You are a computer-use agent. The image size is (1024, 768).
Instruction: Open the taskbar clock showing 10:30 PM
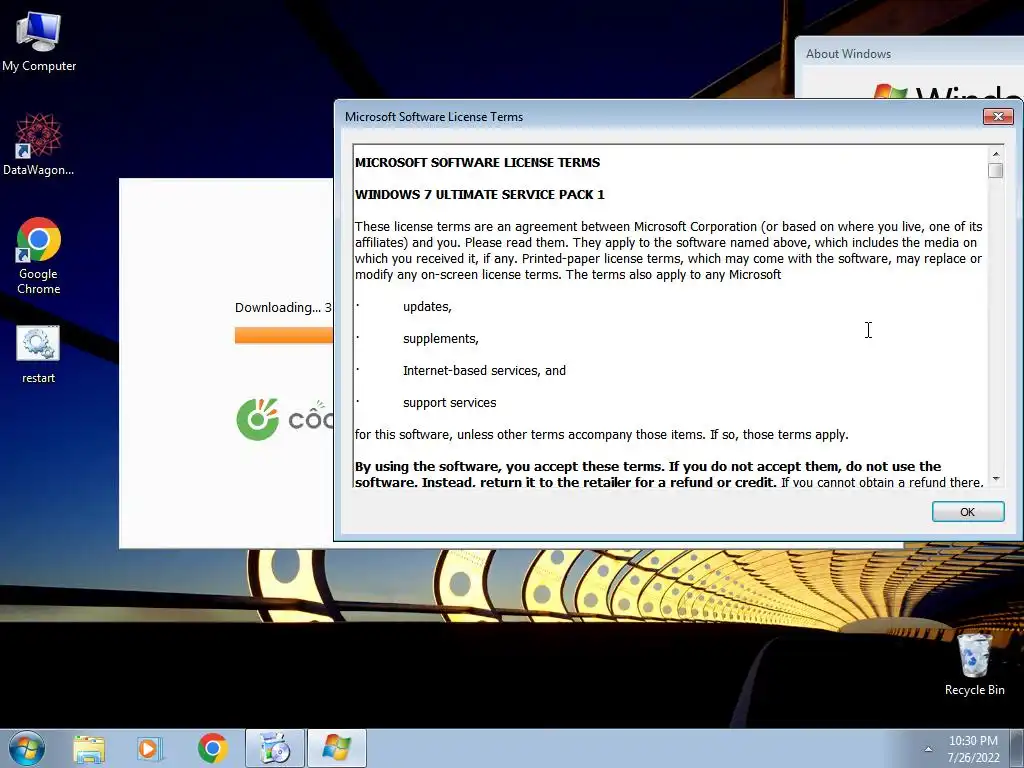pyautogui.click(x=973, y=749)
